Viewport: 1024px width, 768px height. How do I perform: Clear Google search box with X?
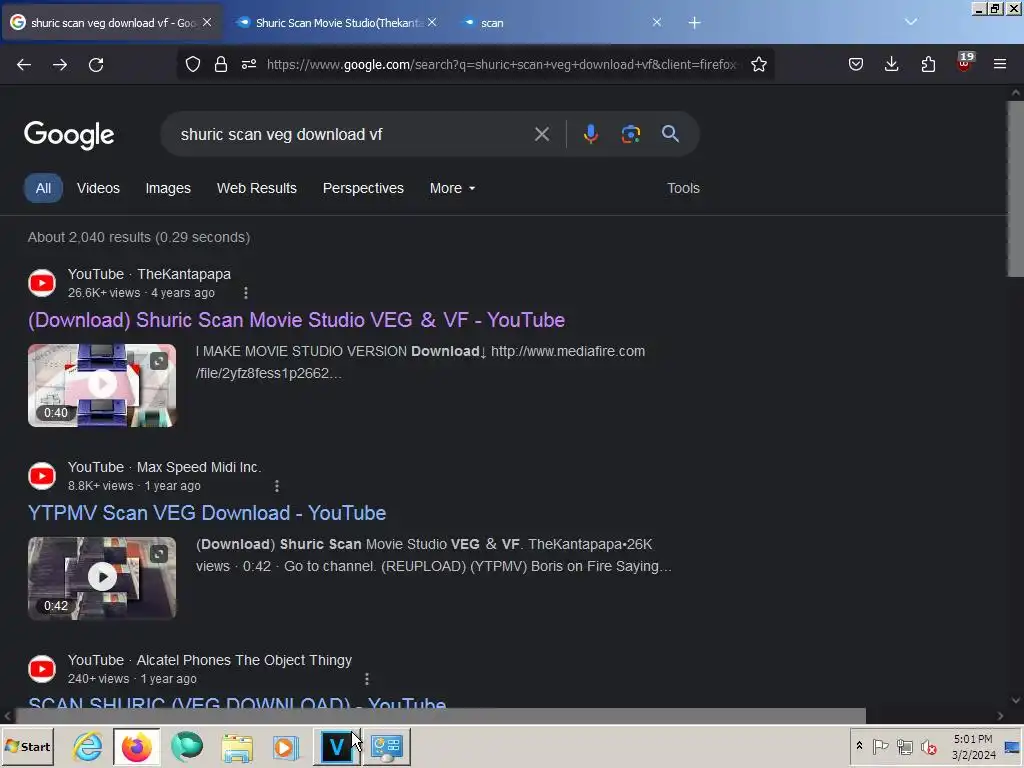click(542, 135)
